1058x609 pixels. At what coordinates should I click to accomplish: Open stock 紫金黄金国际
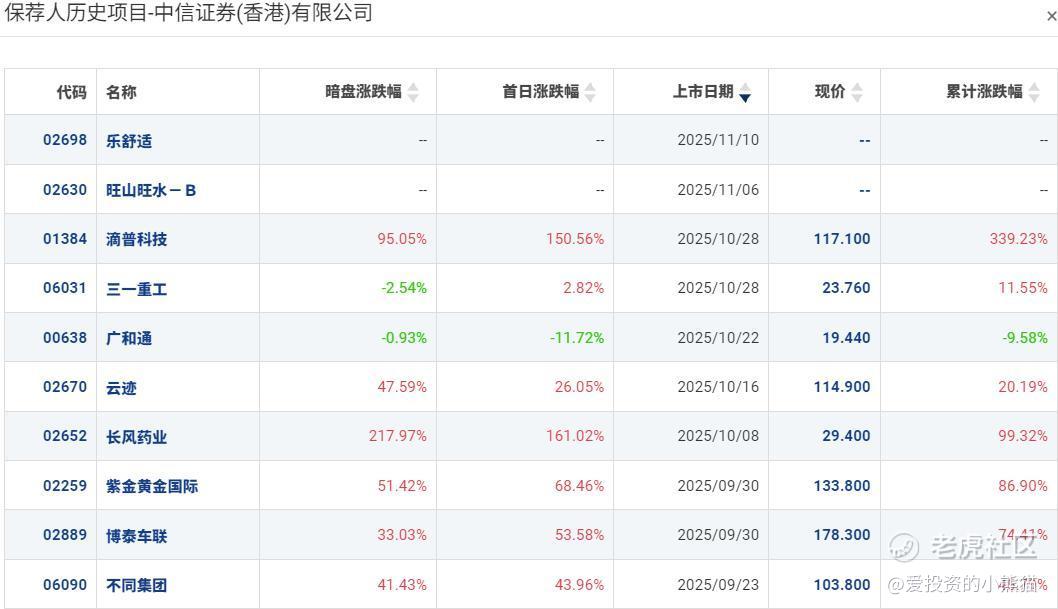click(x=152, y=486)
